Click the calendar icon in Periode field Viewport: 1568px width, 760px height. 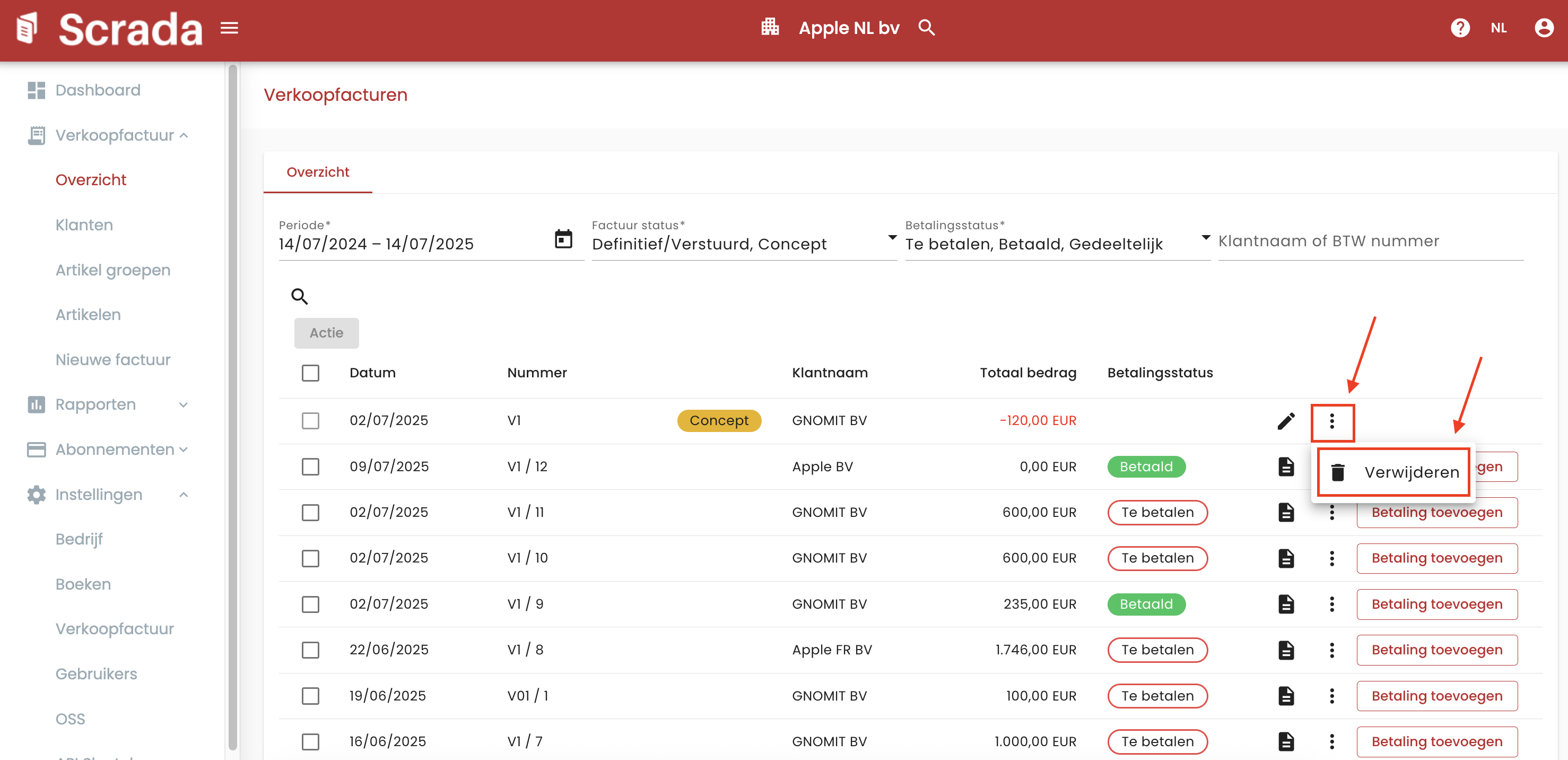(x=563, y=239)
